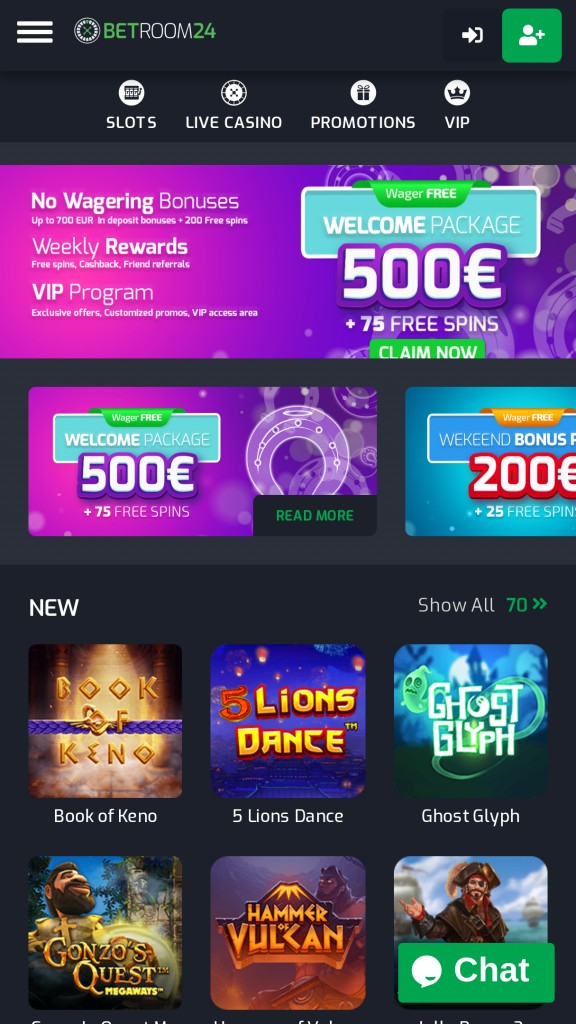Open Gonzo's Quest Megaways thumbnail
This screenshot has width=576, height=1024.
(105, 933)
